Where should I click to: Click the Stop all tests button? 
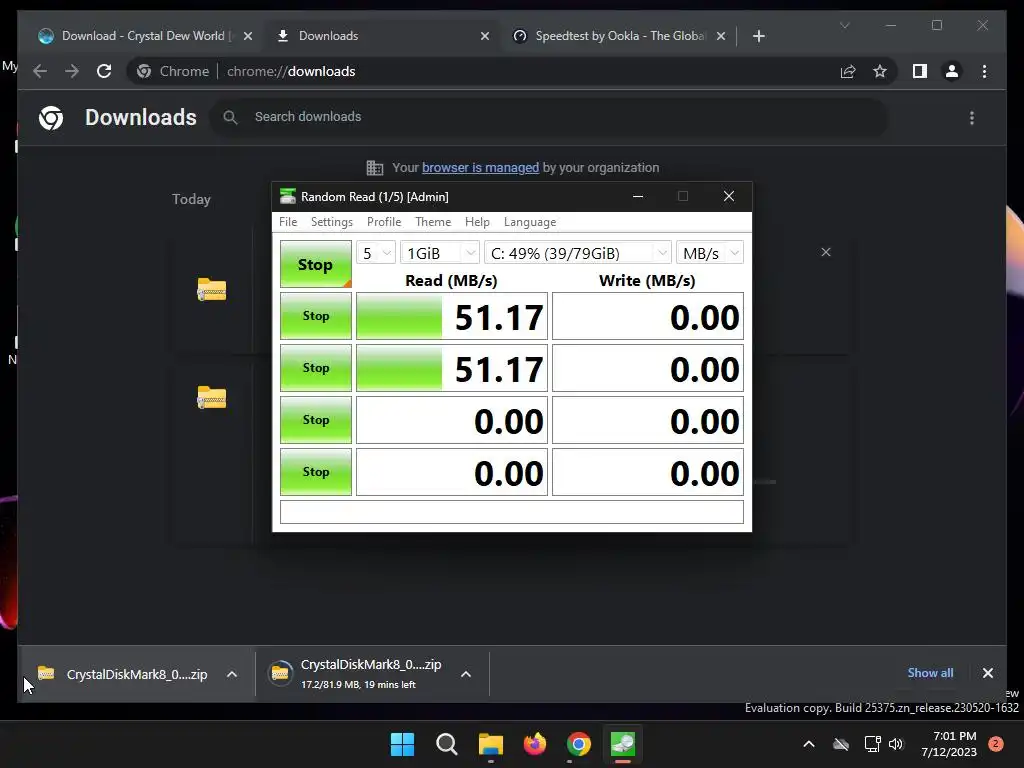(x=315, y=264)
